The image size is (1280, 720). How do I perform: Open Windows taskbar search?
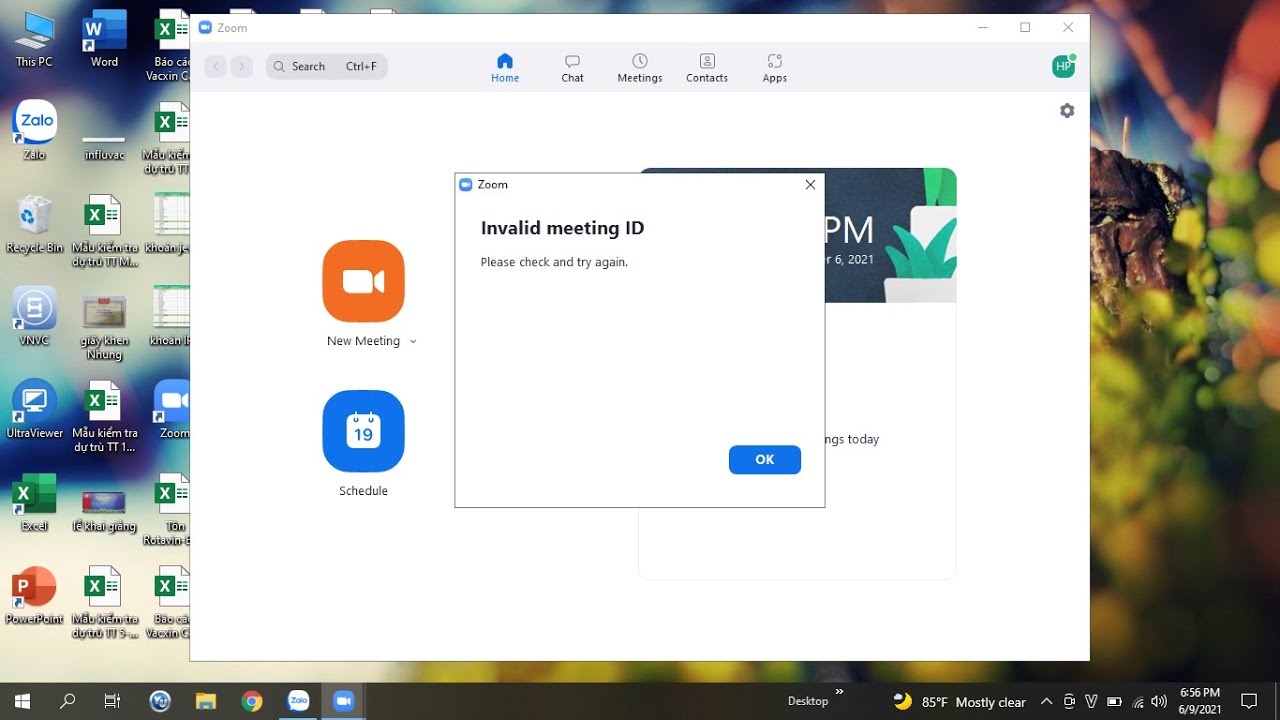point(68,701)
